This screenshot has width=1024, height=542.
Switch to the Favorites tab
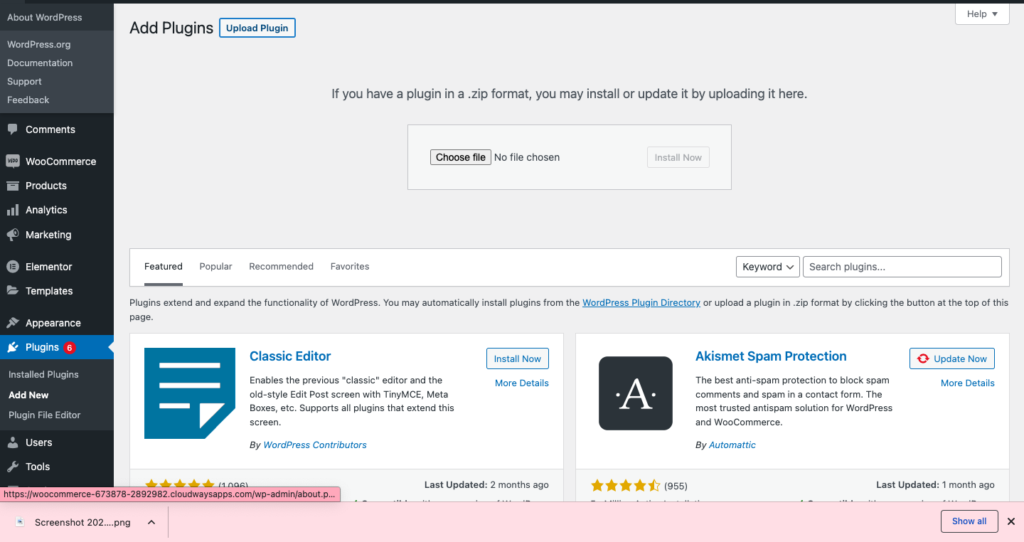349,266
